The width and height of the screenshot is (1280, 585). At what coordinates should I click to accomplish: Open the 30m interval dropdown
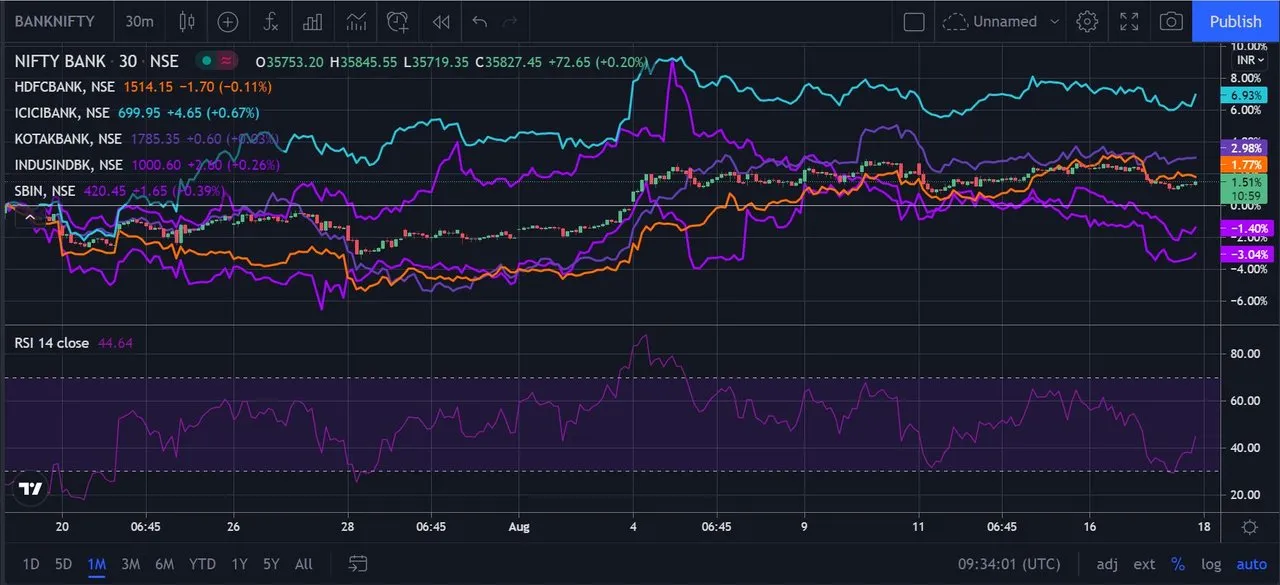(140, 21)
